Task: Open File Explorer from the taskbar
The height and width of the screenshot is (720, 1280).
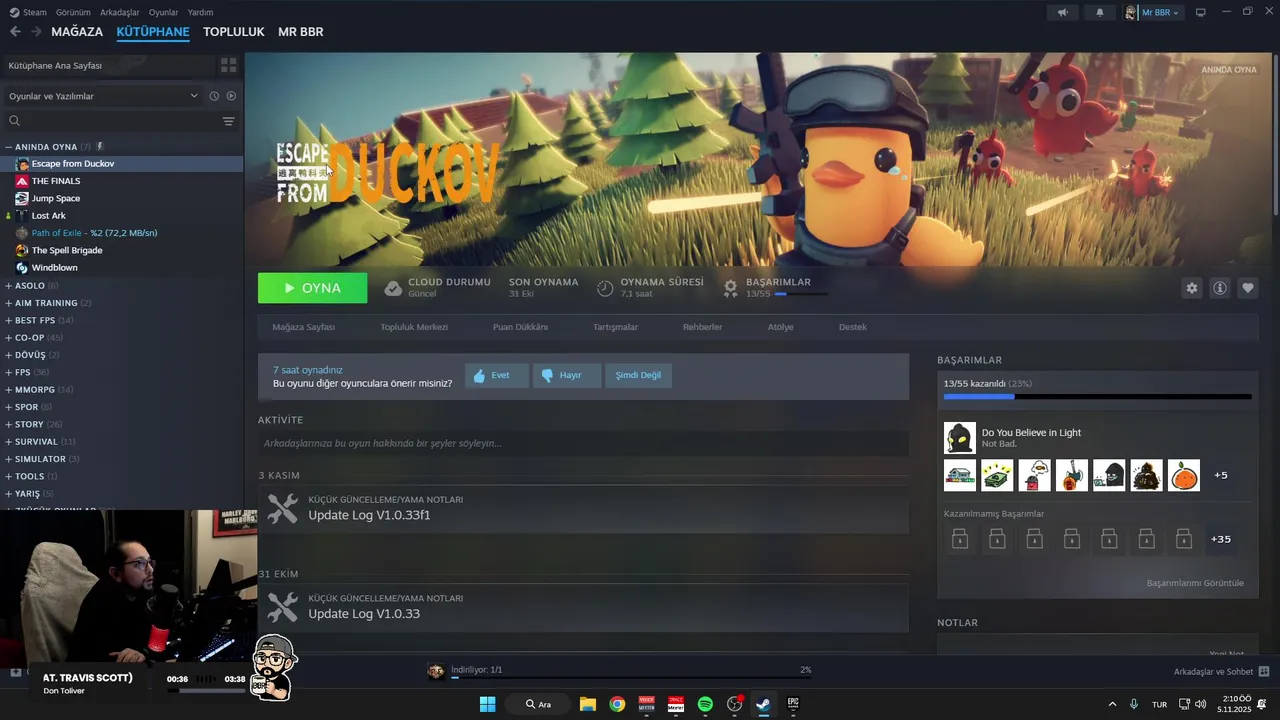Action: (588, 704)
